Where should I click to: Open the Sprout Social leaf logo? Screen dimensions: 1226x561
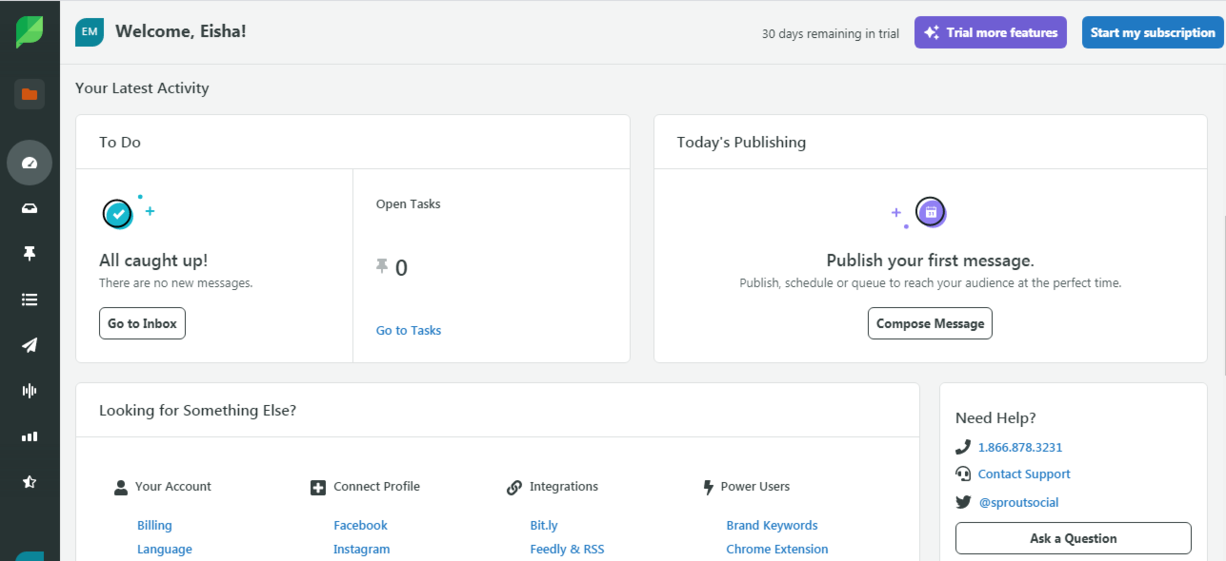(x=29, y=32)
